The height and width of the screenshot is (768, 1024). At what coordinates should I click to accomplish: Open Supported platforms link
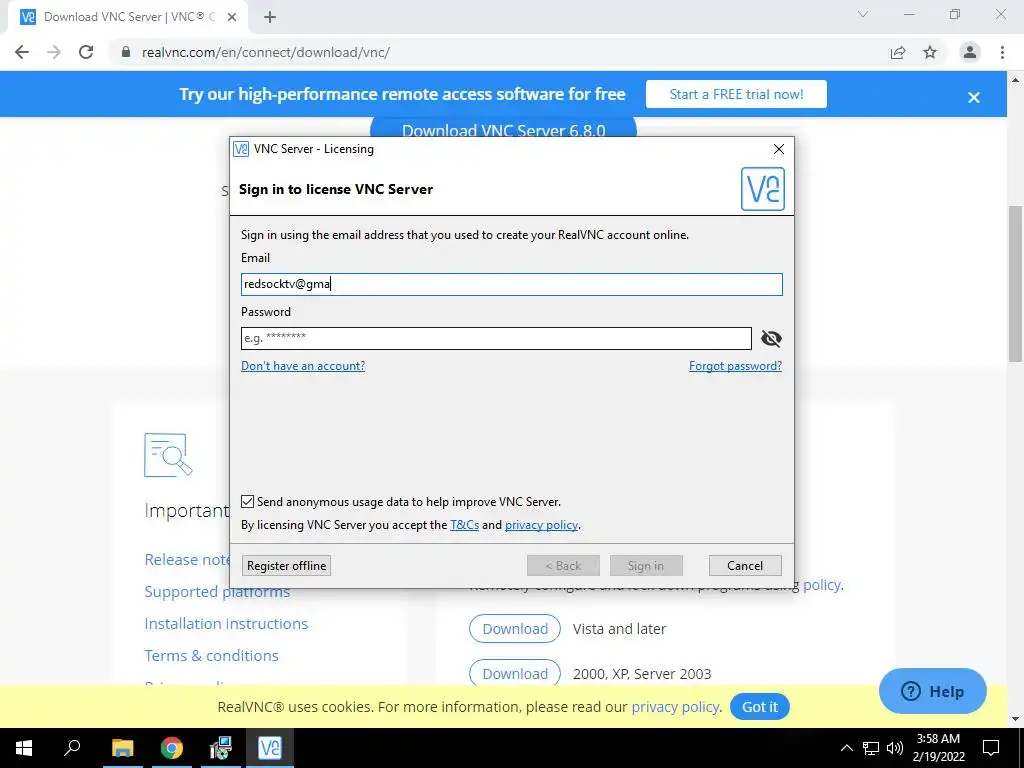pyautogui.click(x=217, y=592)
